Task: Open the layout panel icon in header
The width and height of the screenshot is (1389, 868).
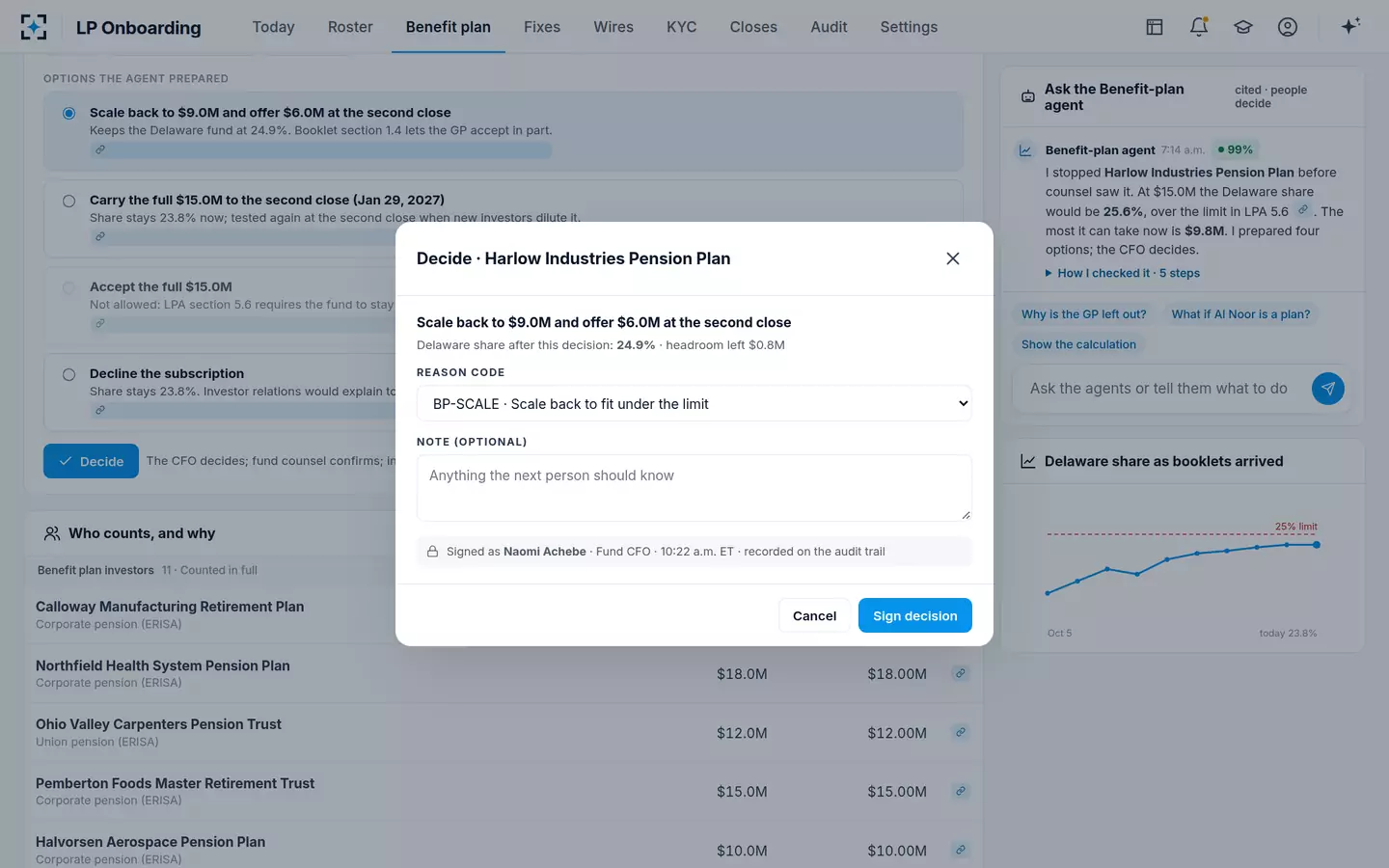Action: (1155, 27)
